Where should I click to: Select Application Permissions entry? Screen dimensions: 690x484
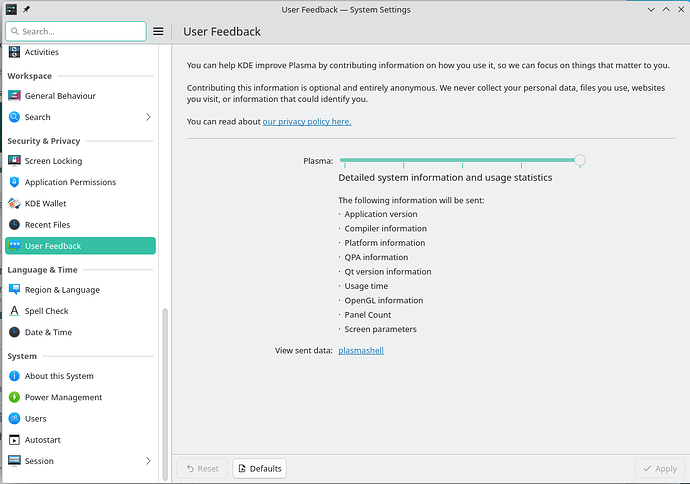80,182
